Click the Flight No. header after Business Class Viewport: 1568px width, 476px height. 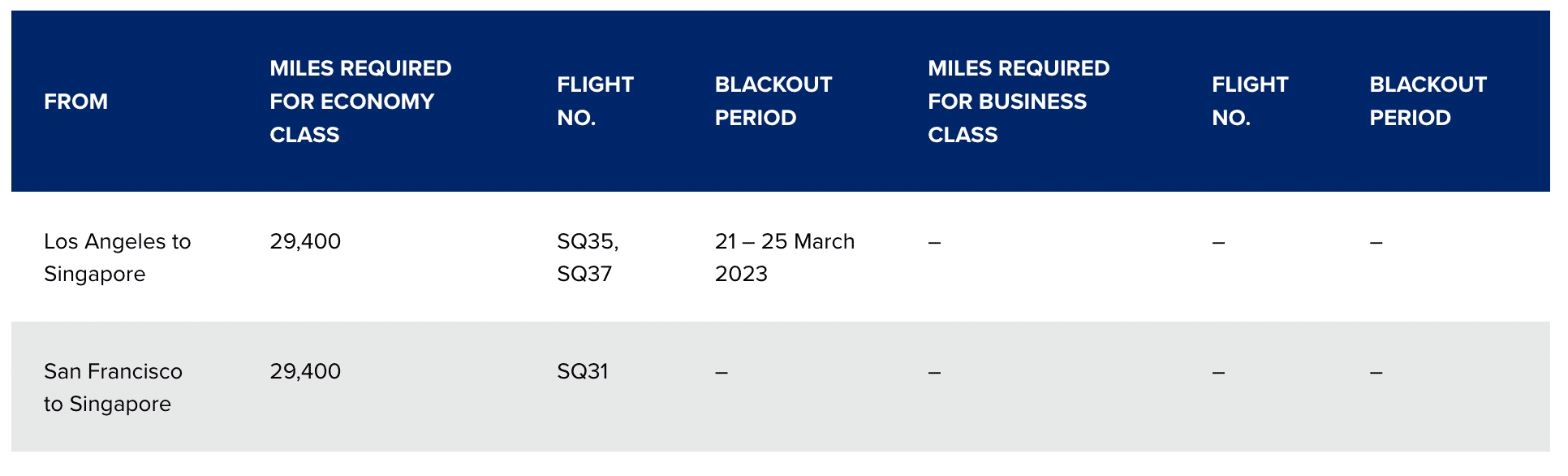pyautogui.click(x=1249, y=102)
